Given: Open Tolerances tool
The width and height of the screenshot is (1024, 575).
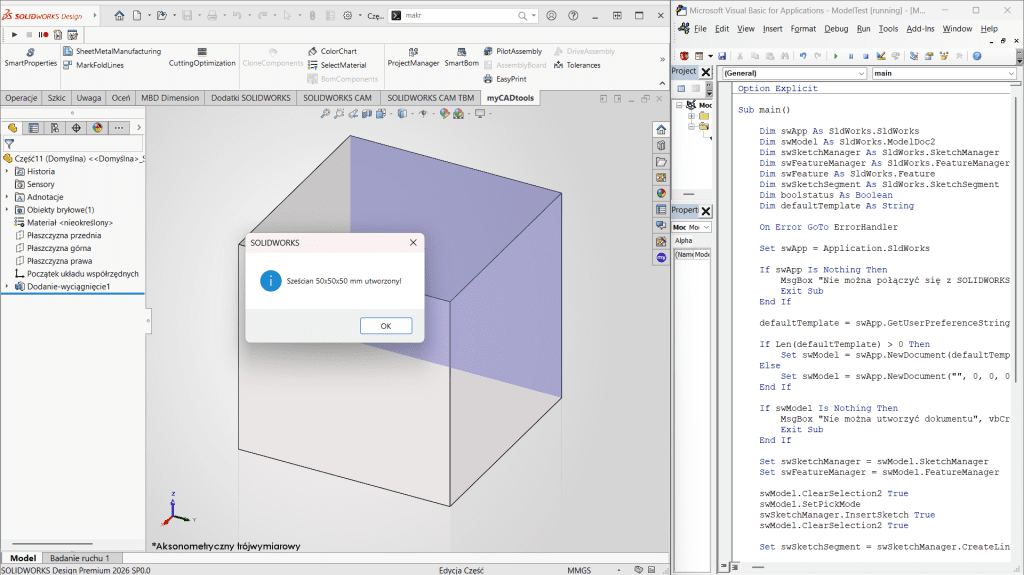Looking at the screenshot, I should pyautogui.click(x=577, y=65).
